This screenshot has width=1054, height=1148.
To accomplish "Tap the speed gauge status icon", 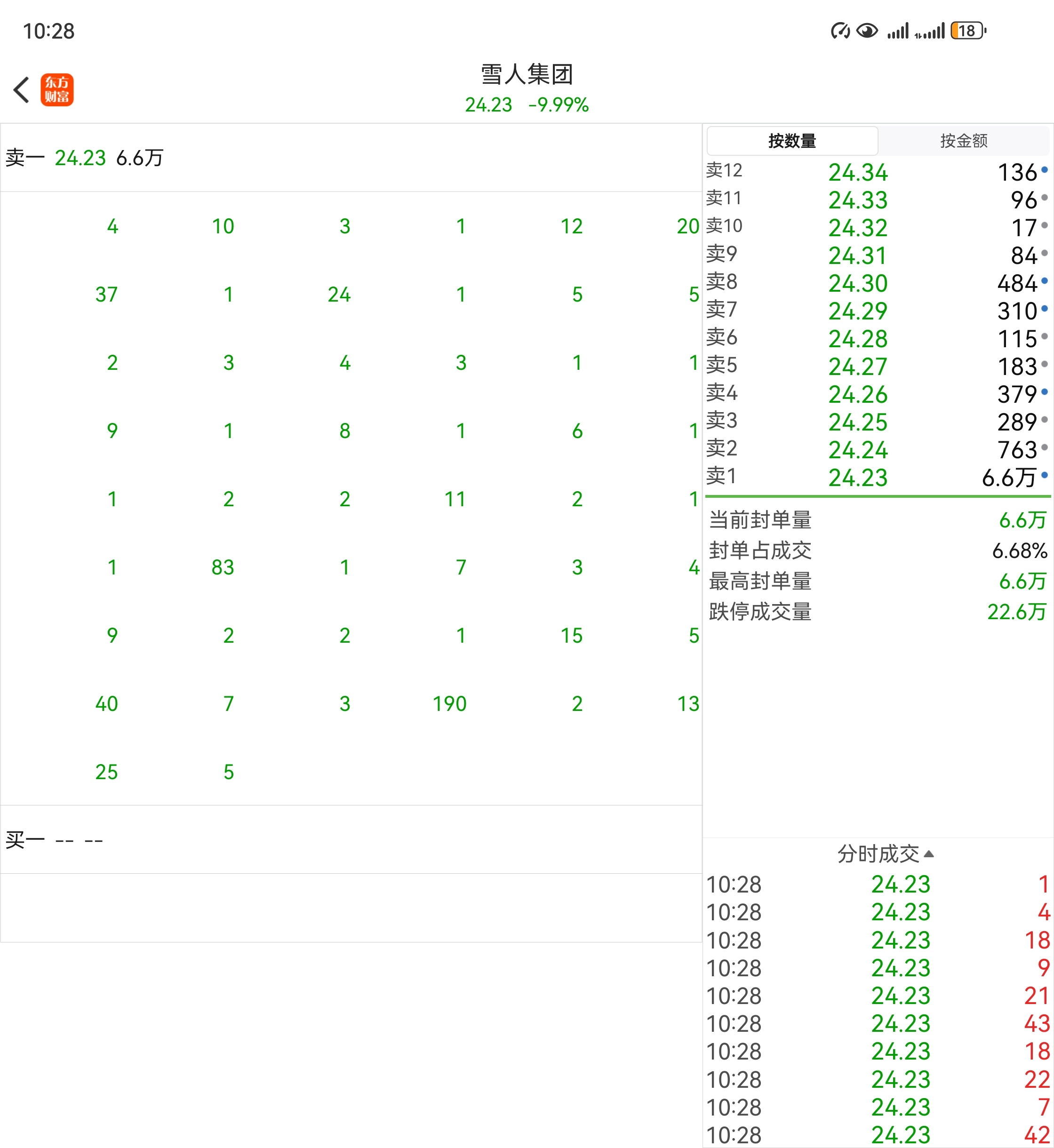I will (x=840, y=31).
